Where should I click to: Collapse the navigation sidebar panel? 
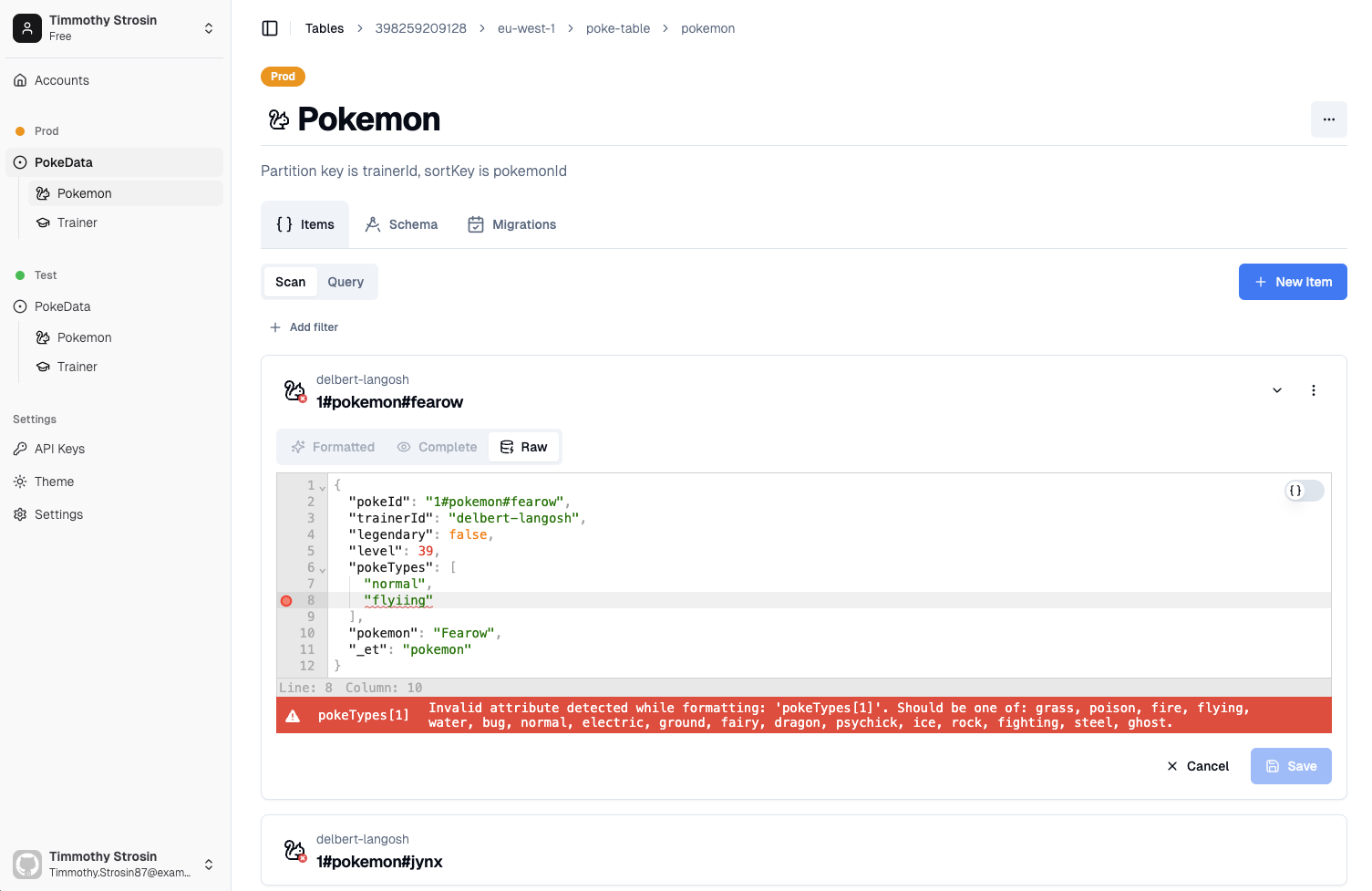coord(270,28)
